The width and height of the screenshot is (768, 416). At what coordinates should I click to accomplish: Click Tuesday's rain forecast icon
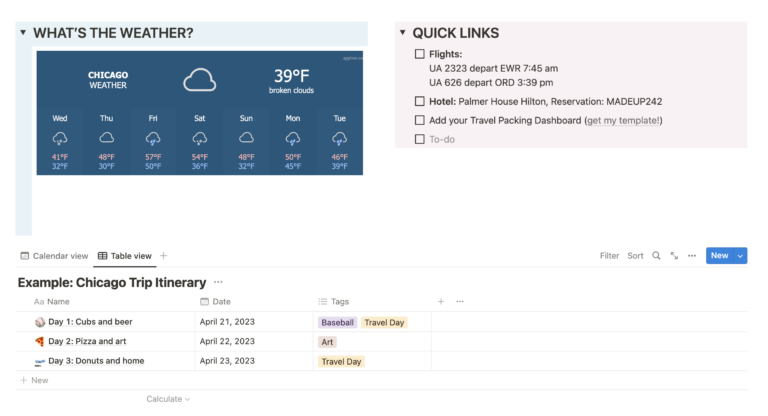tap(339, 139)
